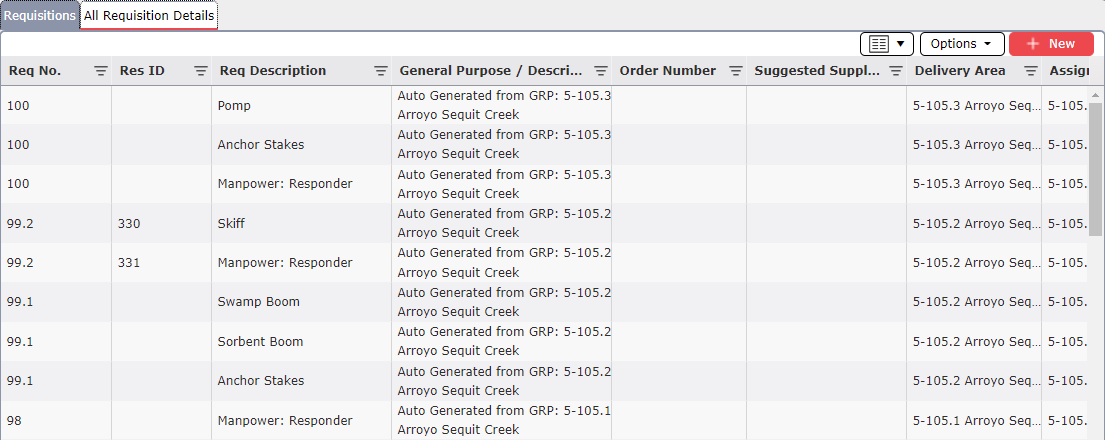The image size is (1105, 440).
Task: Open the Res ID column filter menu
Action: tap(201, 71)
